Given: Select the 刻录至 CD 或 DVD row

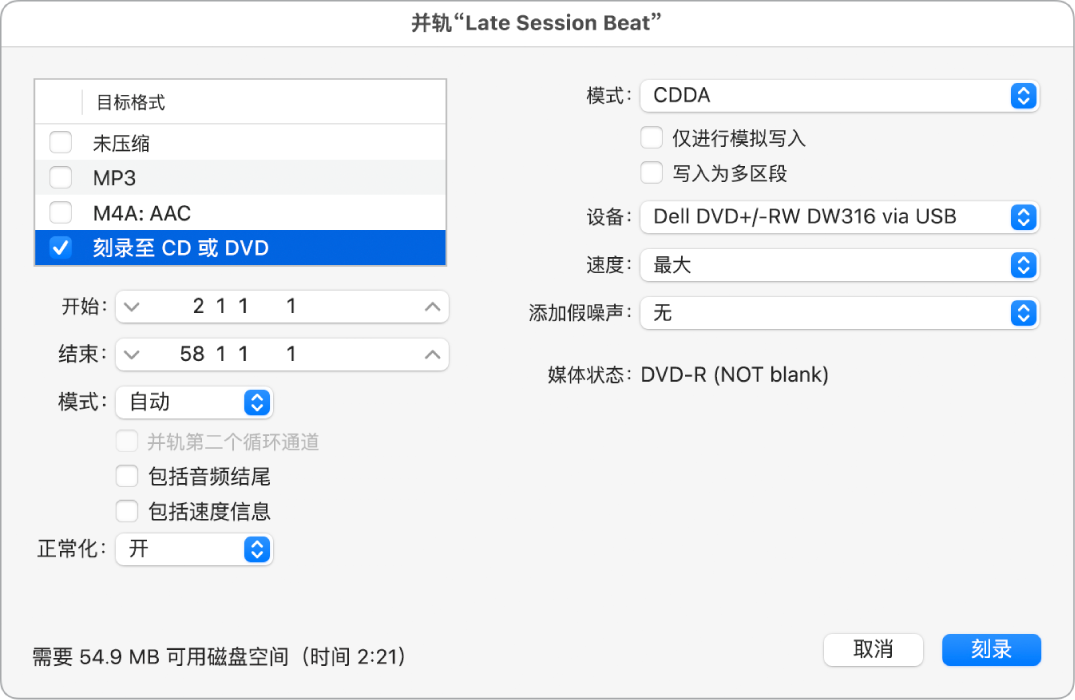Looking at the screenshot, I should point(240,248).
